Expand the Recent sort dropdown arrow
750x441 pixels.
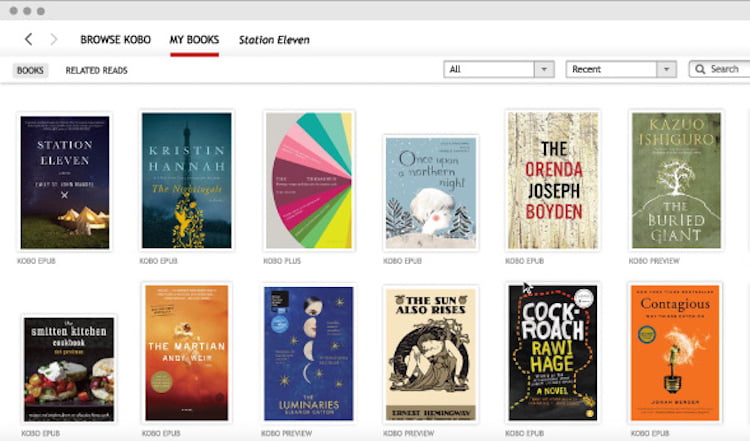[666, 69]
